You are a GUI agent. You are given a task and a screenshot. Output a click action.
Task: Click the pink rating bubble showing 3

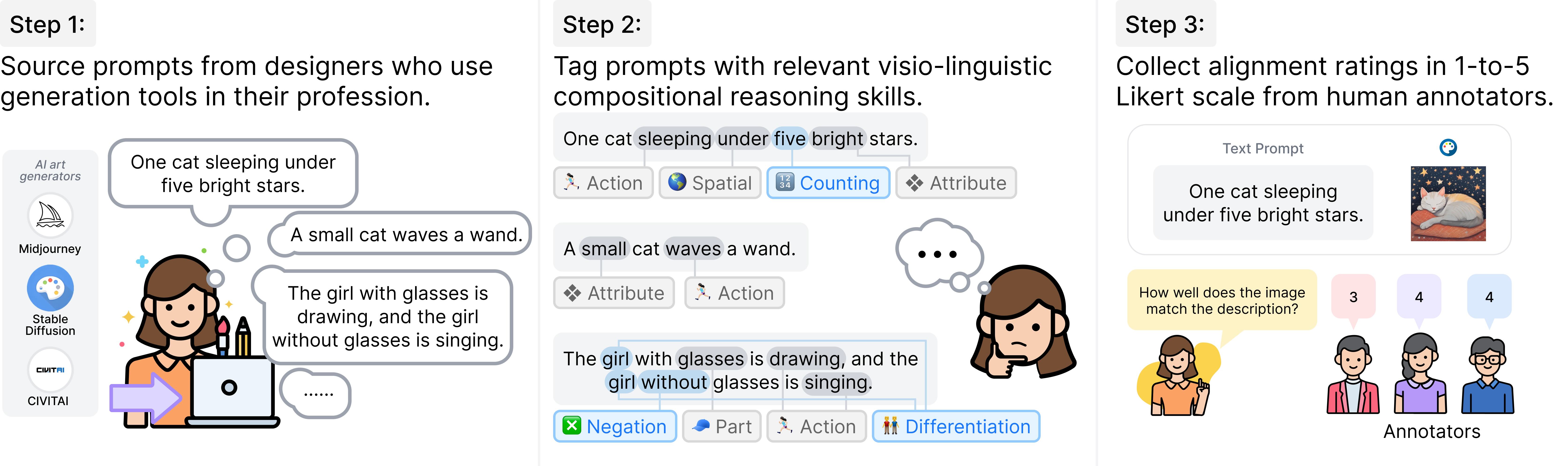(x=1353, y=297)
